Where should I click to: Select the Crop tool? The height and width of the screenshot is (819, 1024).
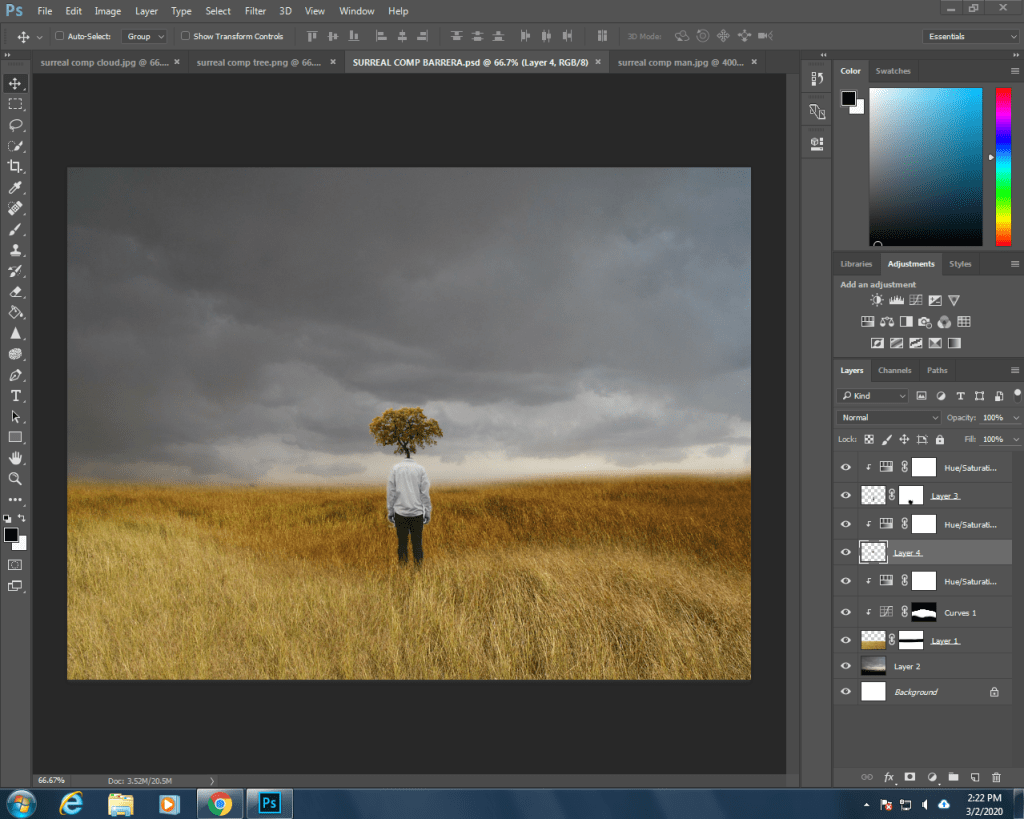click(15, 167)
